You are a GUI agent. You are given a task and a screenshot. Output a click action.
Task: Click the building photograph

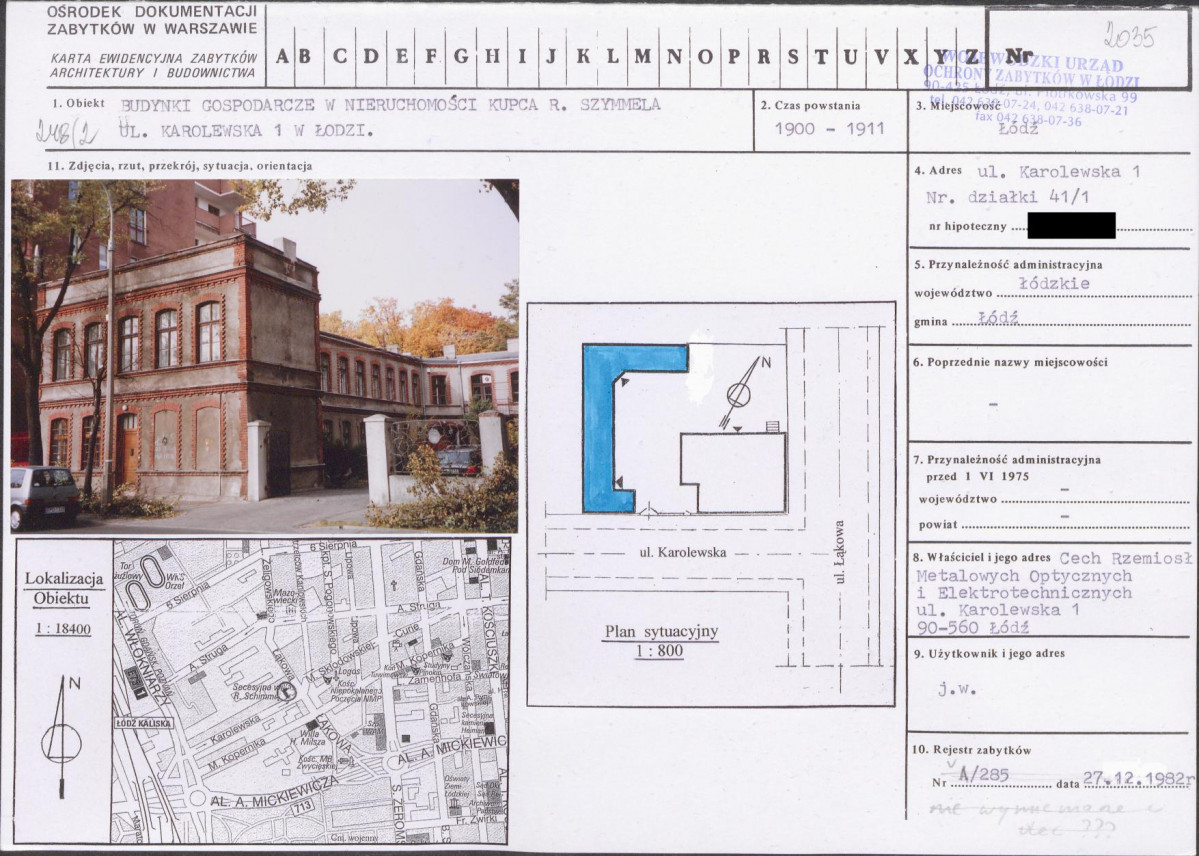click(x=265, y=356)
